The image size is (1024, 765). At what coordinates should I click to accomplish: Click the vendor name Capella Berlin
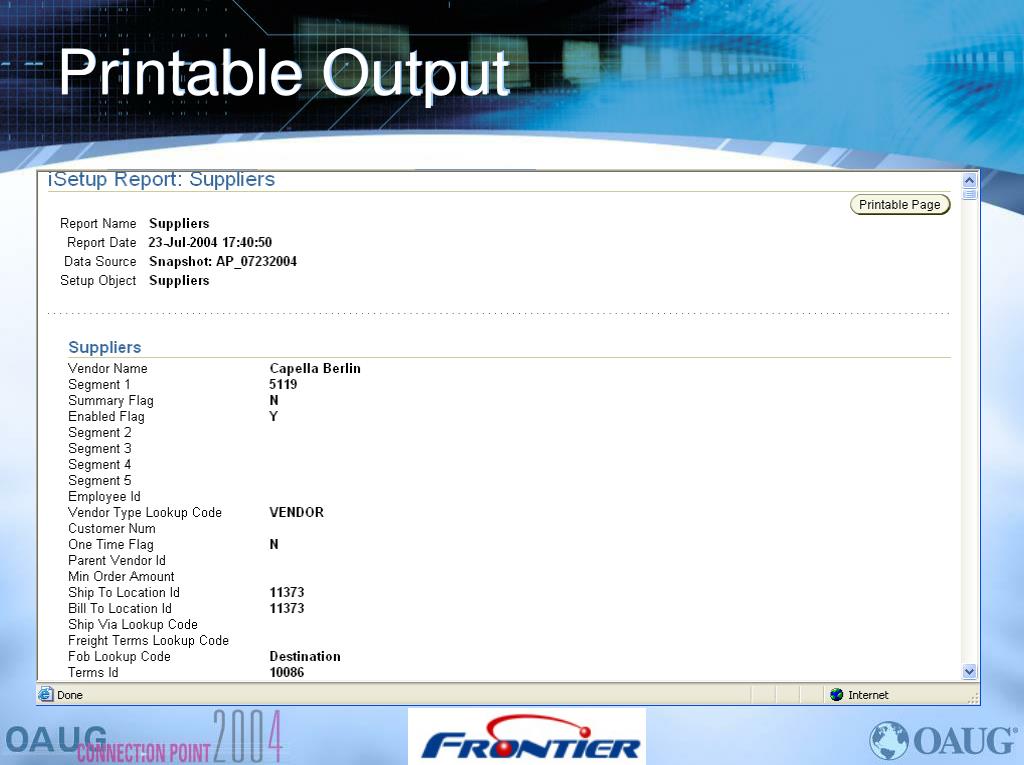tap(315, 368)
